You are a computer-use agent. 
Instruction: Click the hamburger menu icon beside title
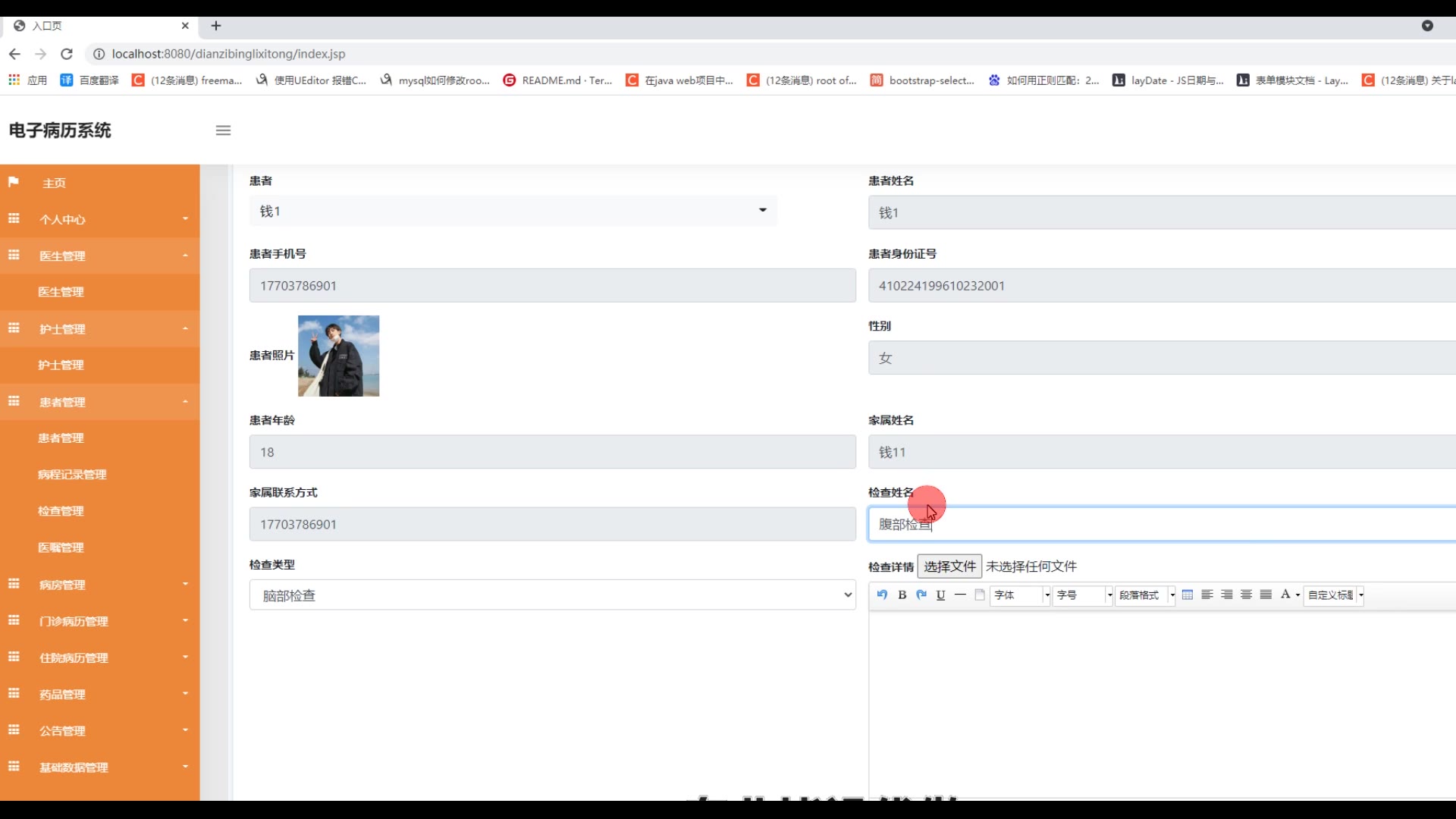(x=223, y=130)
